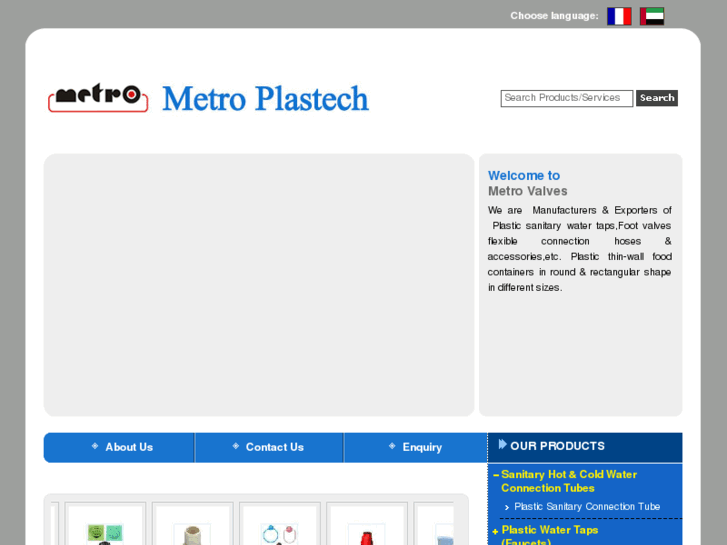Click the OUR PRODUCTS header text
This screenshot has width=727, height=545.
[x=557, y=446]
